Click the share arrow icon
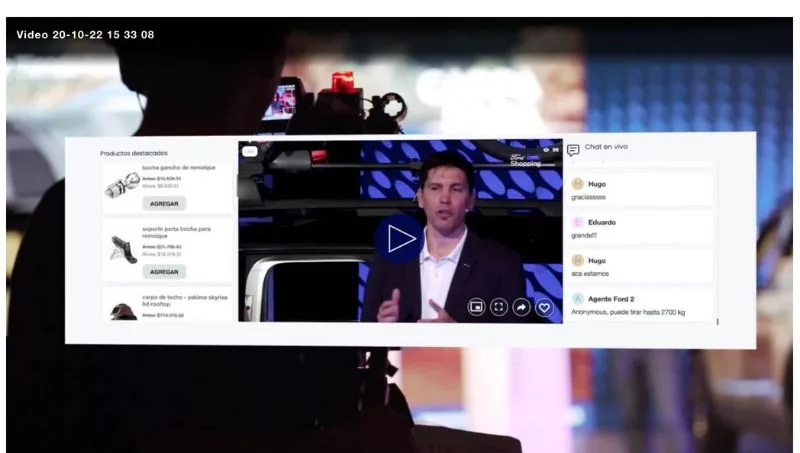Viewport: 800px width, 453px height. (521, 307)
